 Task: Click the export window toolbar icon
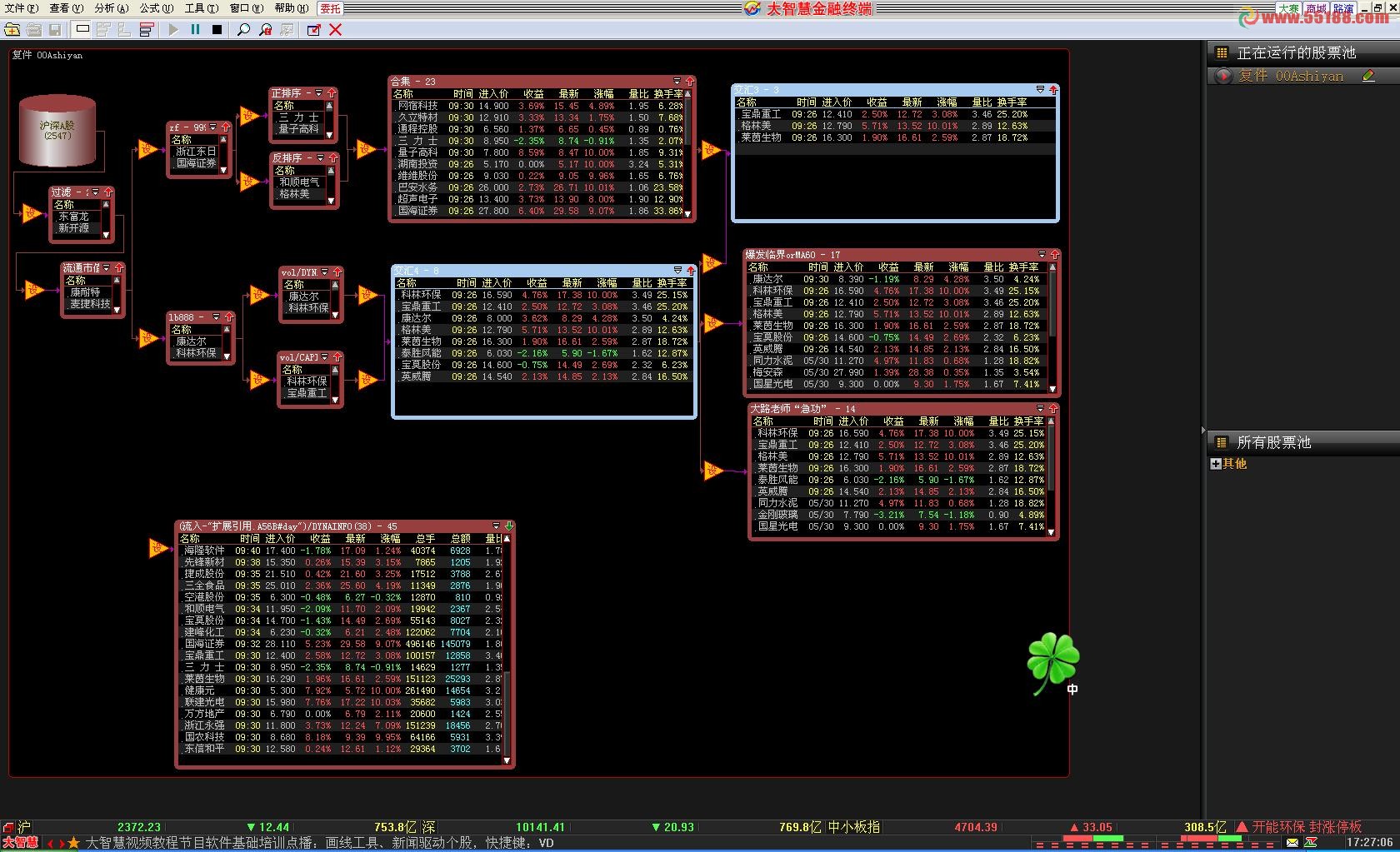(x=313, y=30)
